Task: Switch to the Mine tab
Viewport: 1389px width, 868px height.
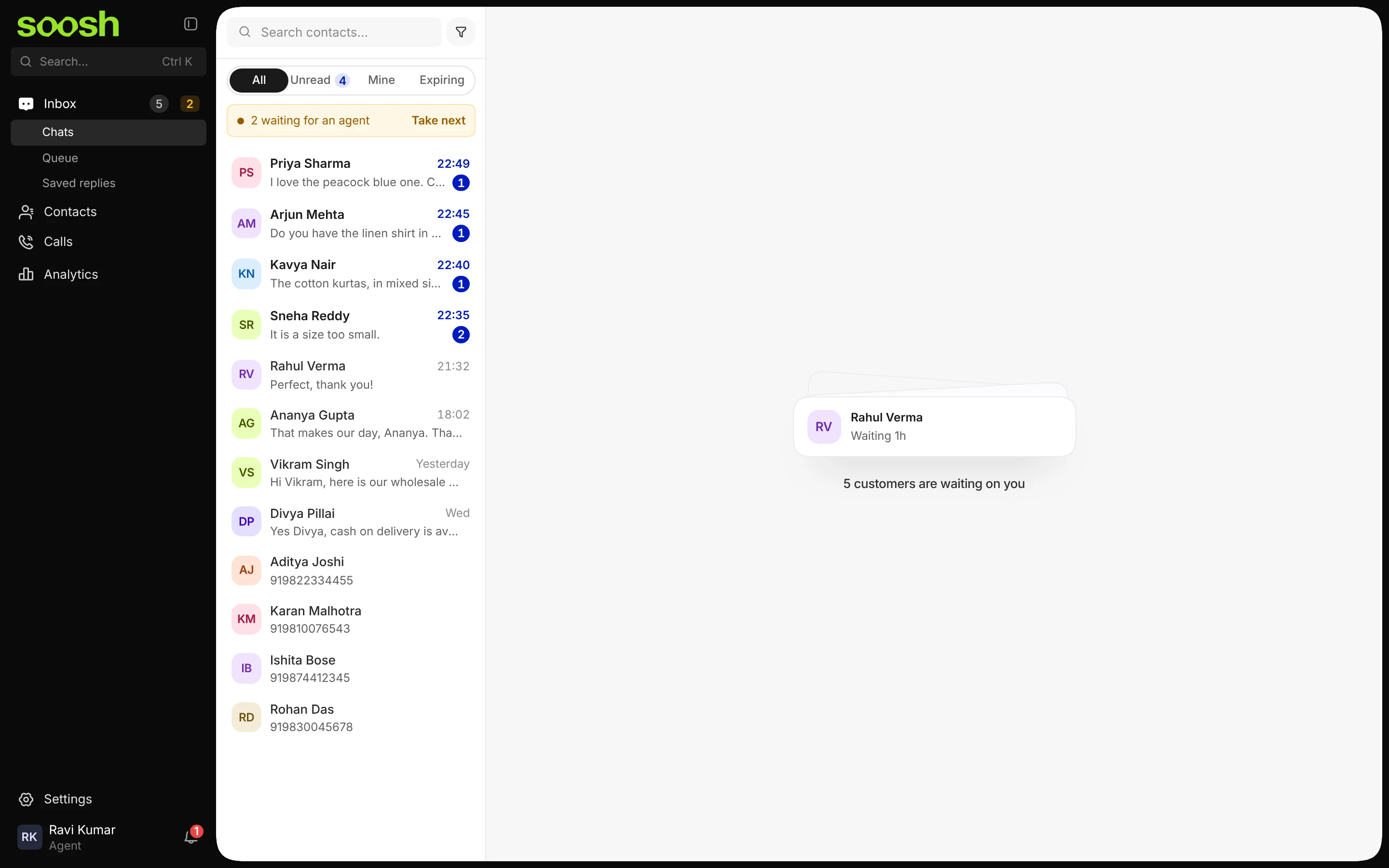Action: 381,81
